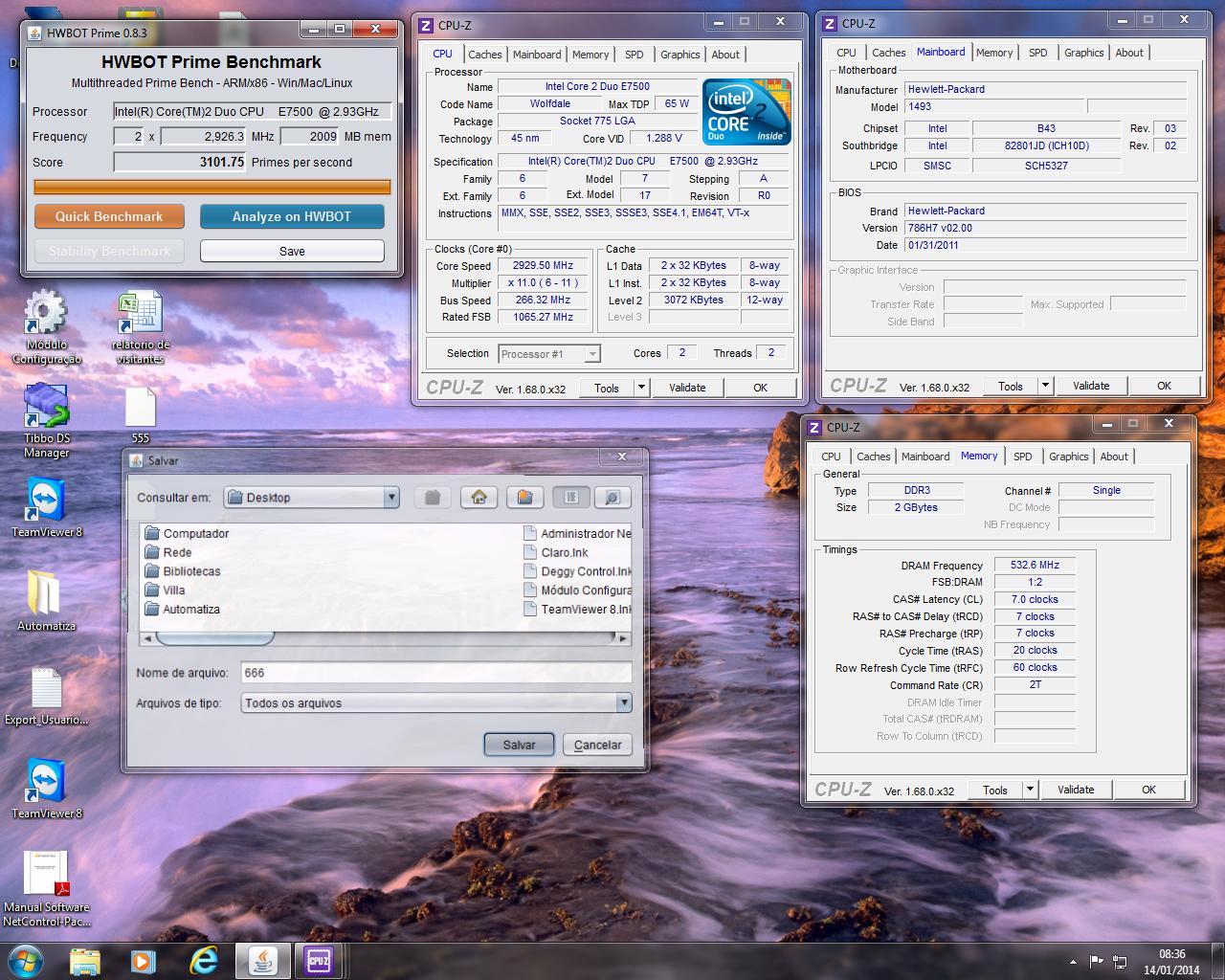Screen dimensions: 1225x980
Task: Click the Quick Benchmark button in HWBOT Prime
Action: click(109, 216)
